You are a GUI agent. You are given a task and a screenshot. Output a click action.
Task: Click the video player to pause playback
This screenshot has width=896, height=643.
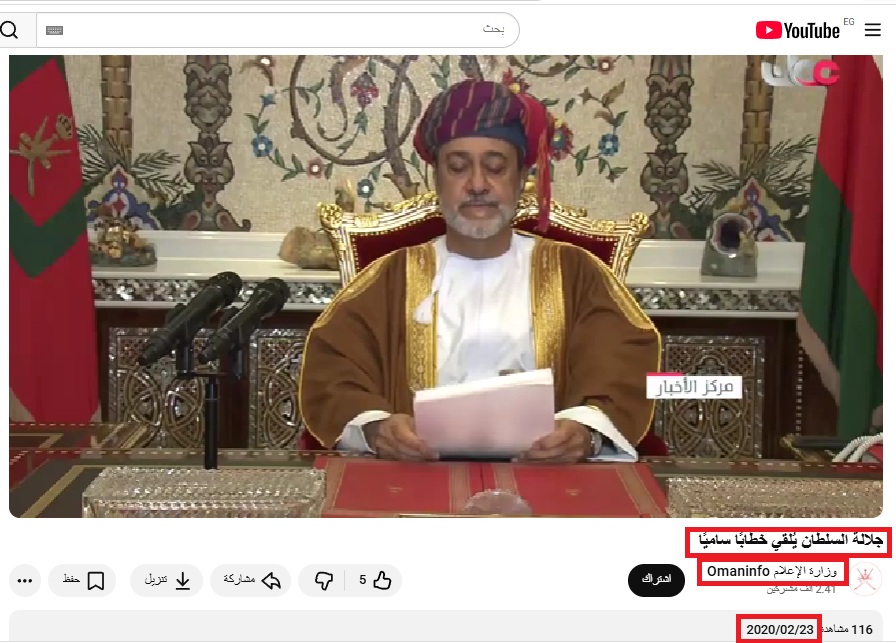point(447,287)
